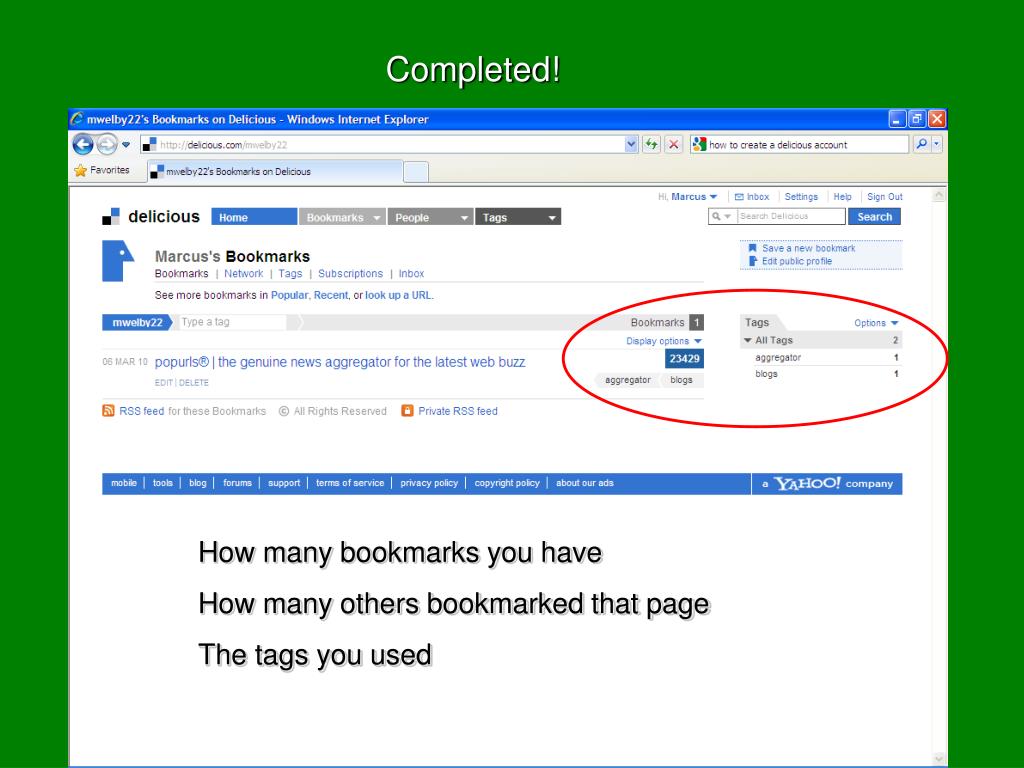Click Sign Out link
1024x768 pixels.
click(885, 197)
